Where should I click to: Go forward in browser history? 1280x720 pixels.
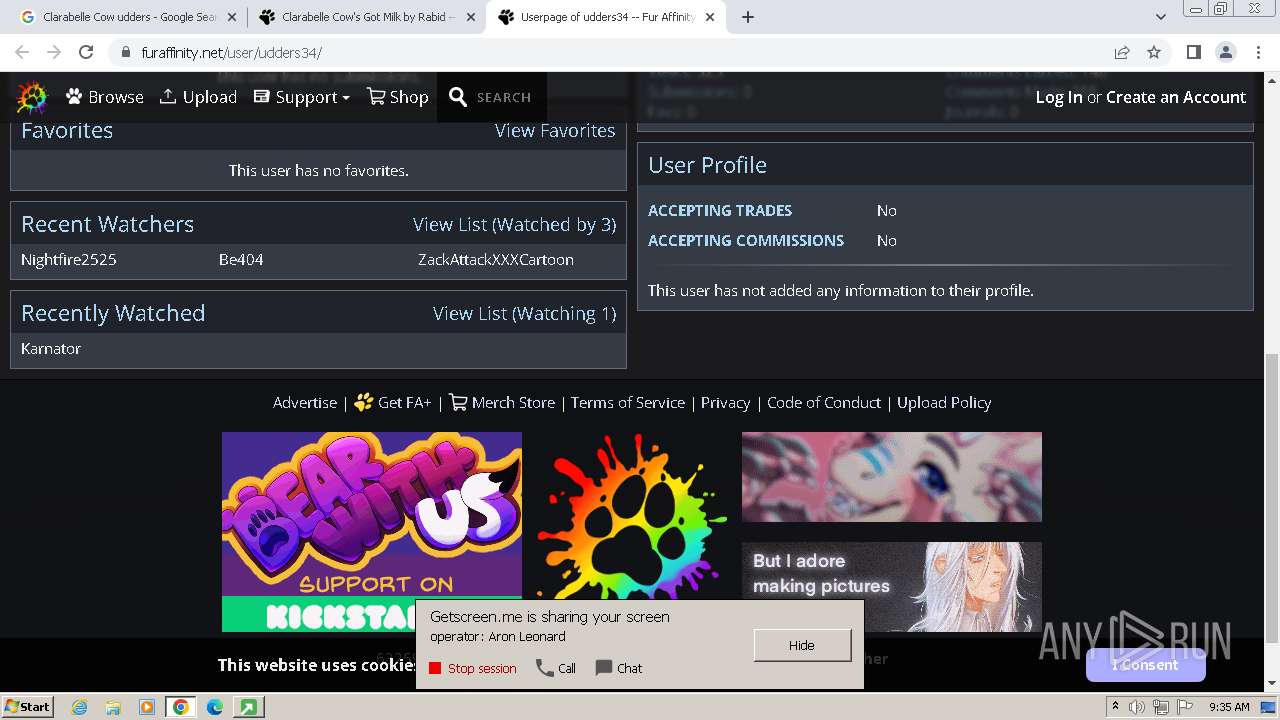pyautogui.click(x=54, y=52)
